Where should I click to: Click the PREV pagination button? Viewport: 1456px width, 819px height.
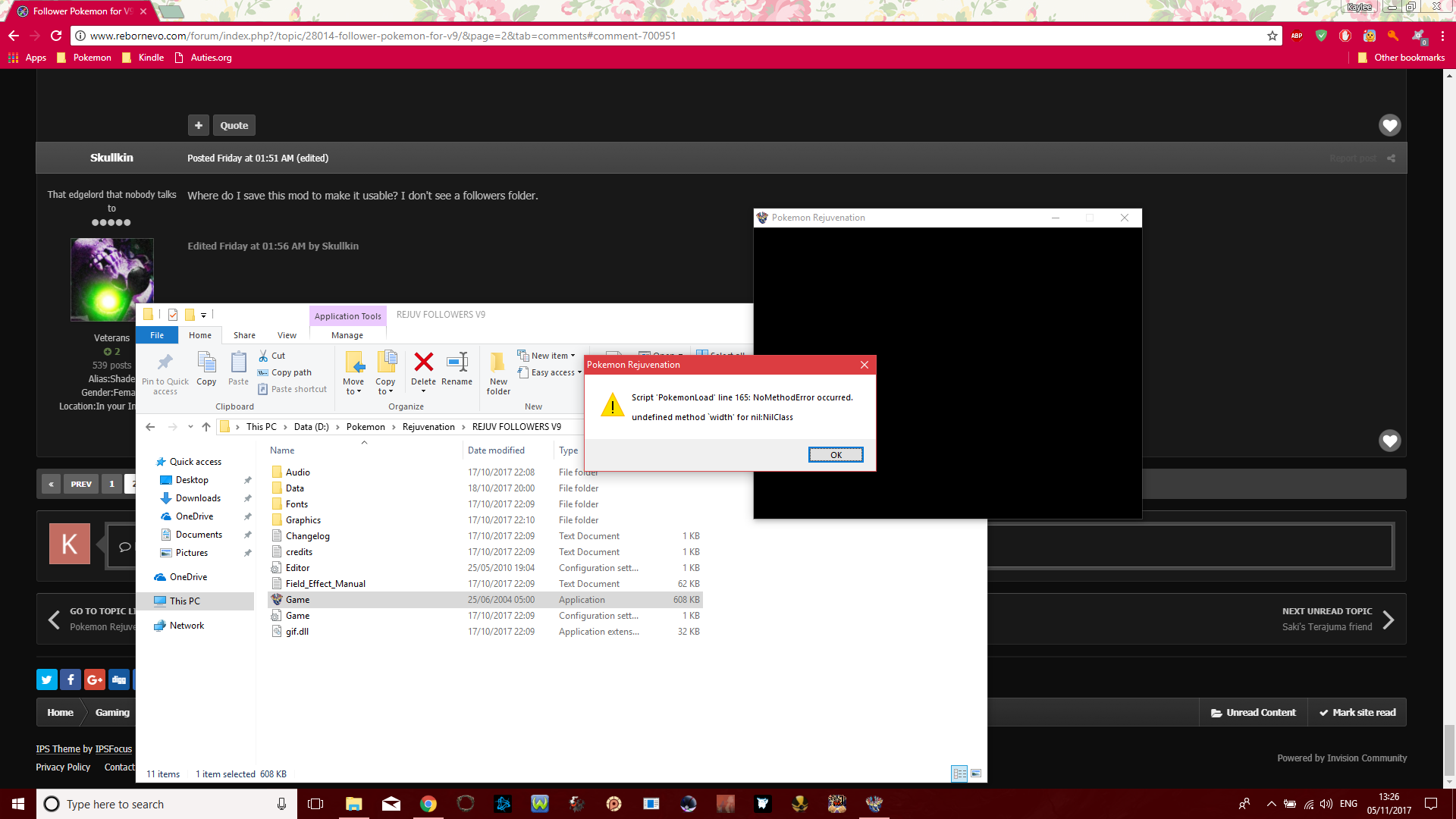[81, 484]
